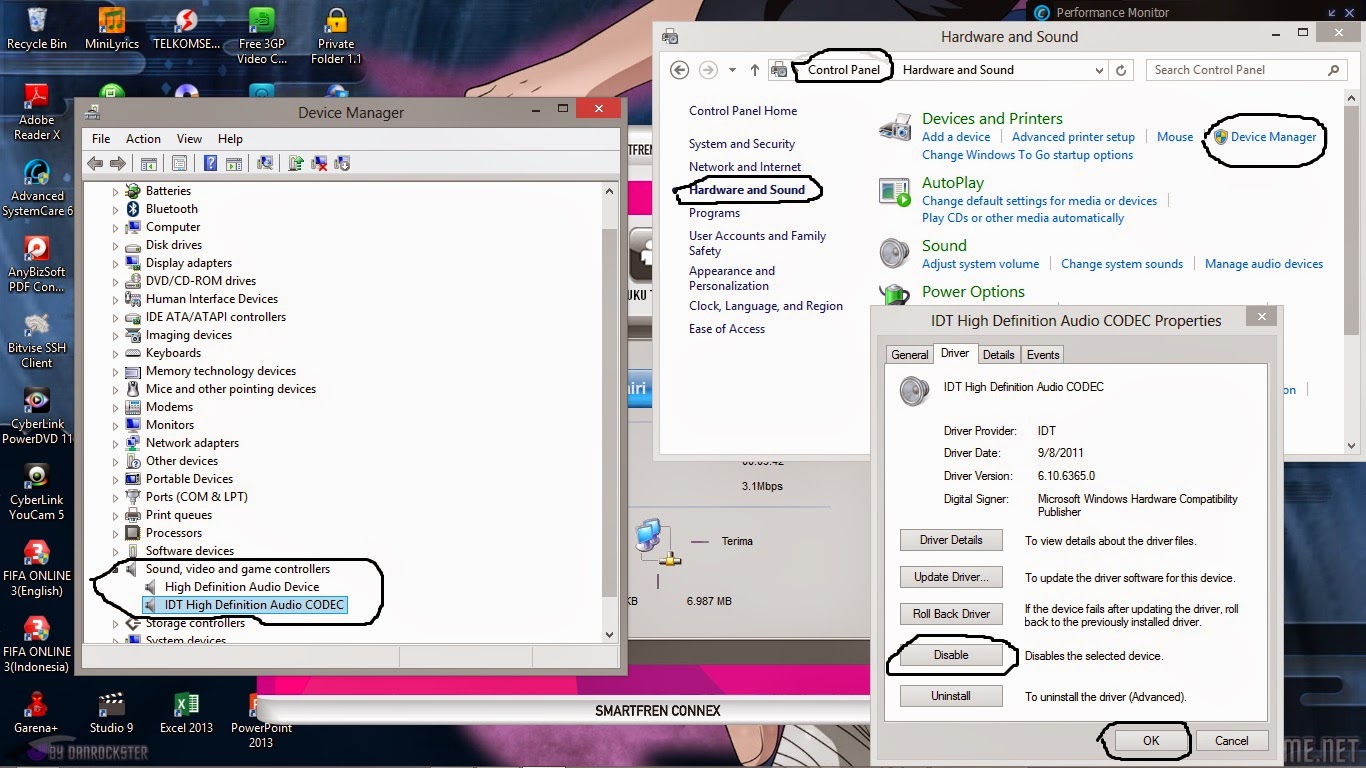Open Advanced SystemCare 6 desktop icon
Screen dimensions: 1366x768
coord(37,188)
